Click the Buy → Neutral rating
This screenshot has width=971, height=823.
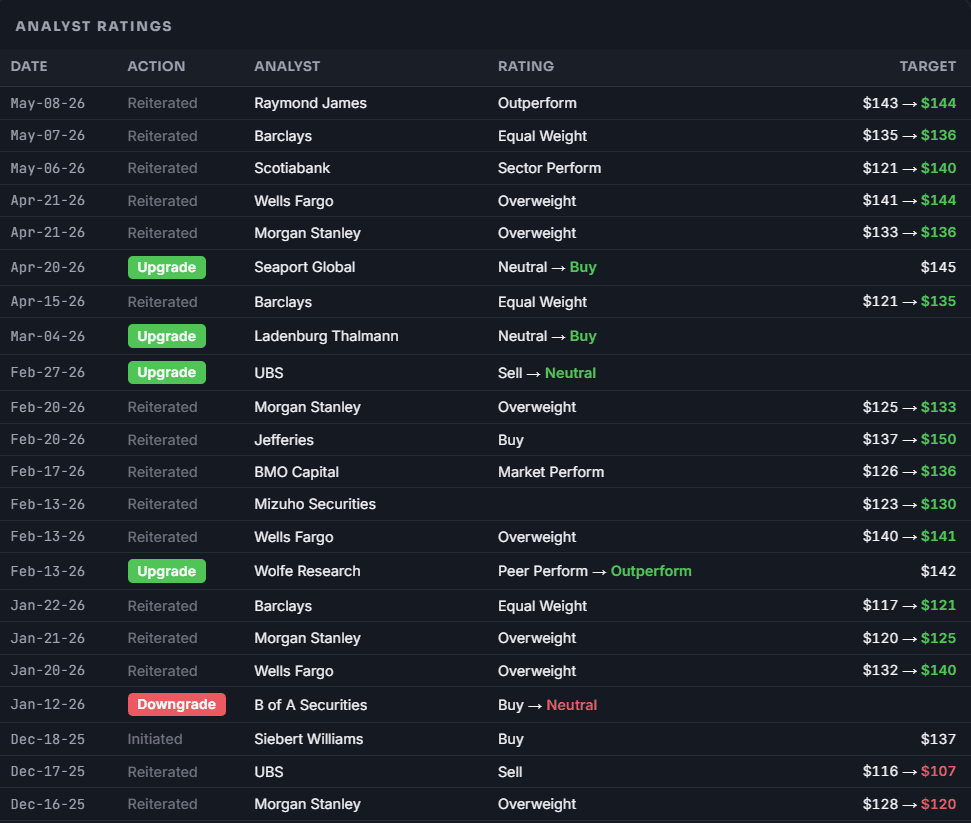[547, 705]
